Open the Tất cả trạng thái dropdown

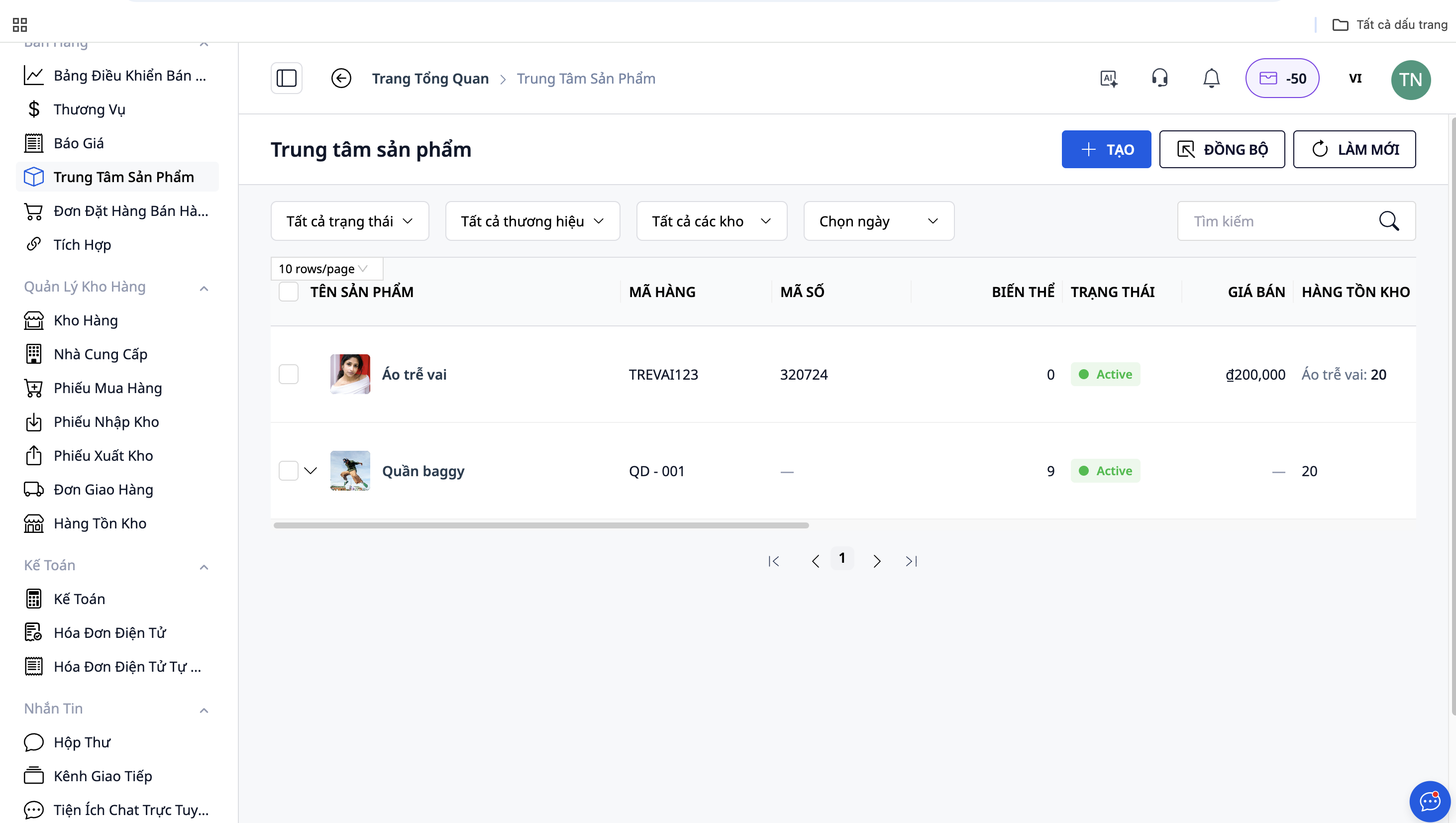(x=349, y=221)
